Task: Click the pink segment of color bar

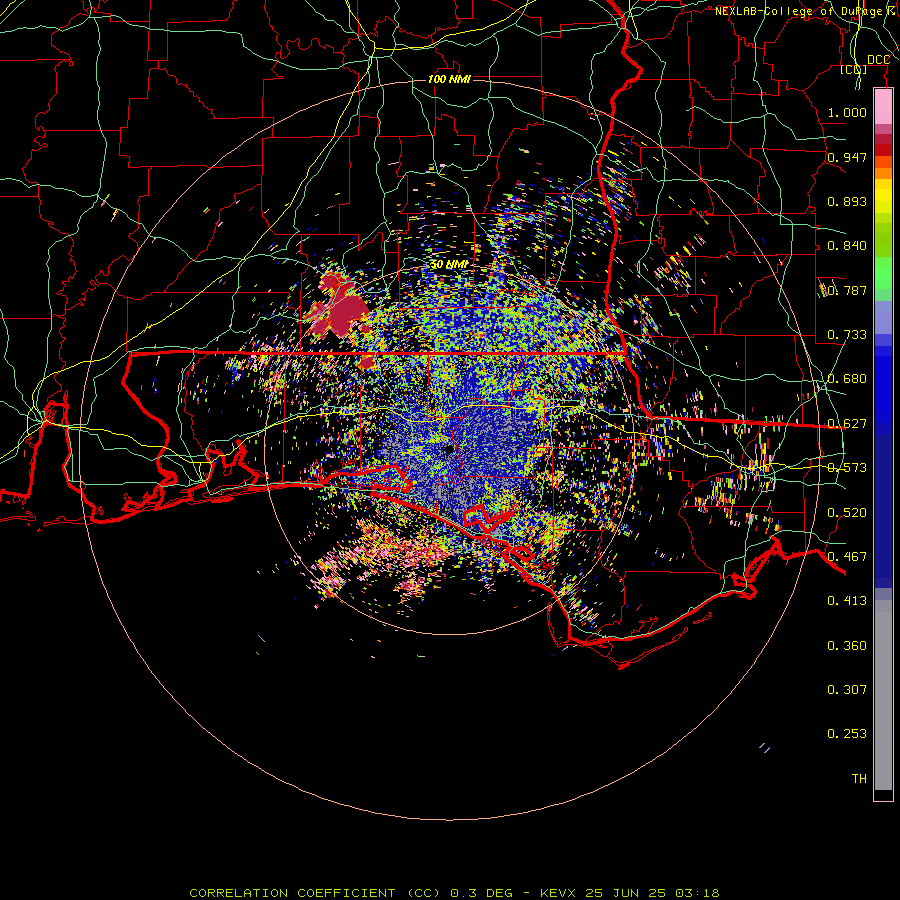Action: (883, 107)
